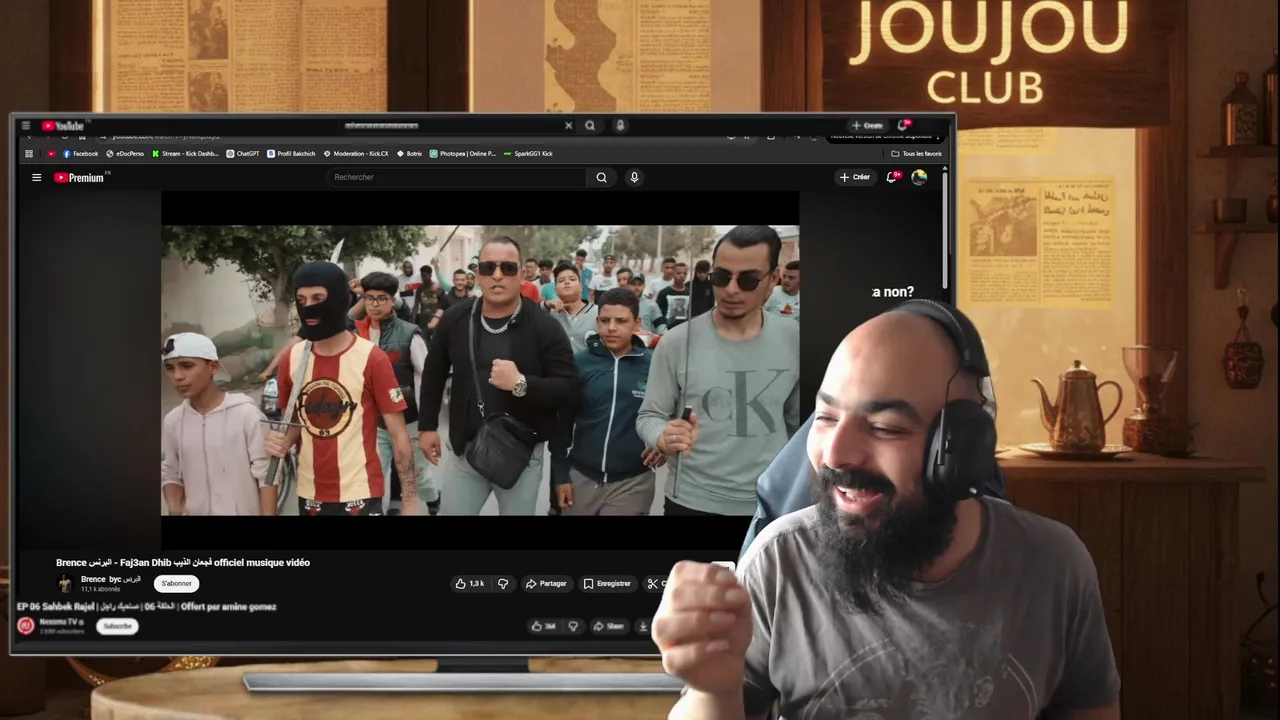Viewport: 1280px width, 720px height.
Task: Open the account avatar menu
Action: 919,177
